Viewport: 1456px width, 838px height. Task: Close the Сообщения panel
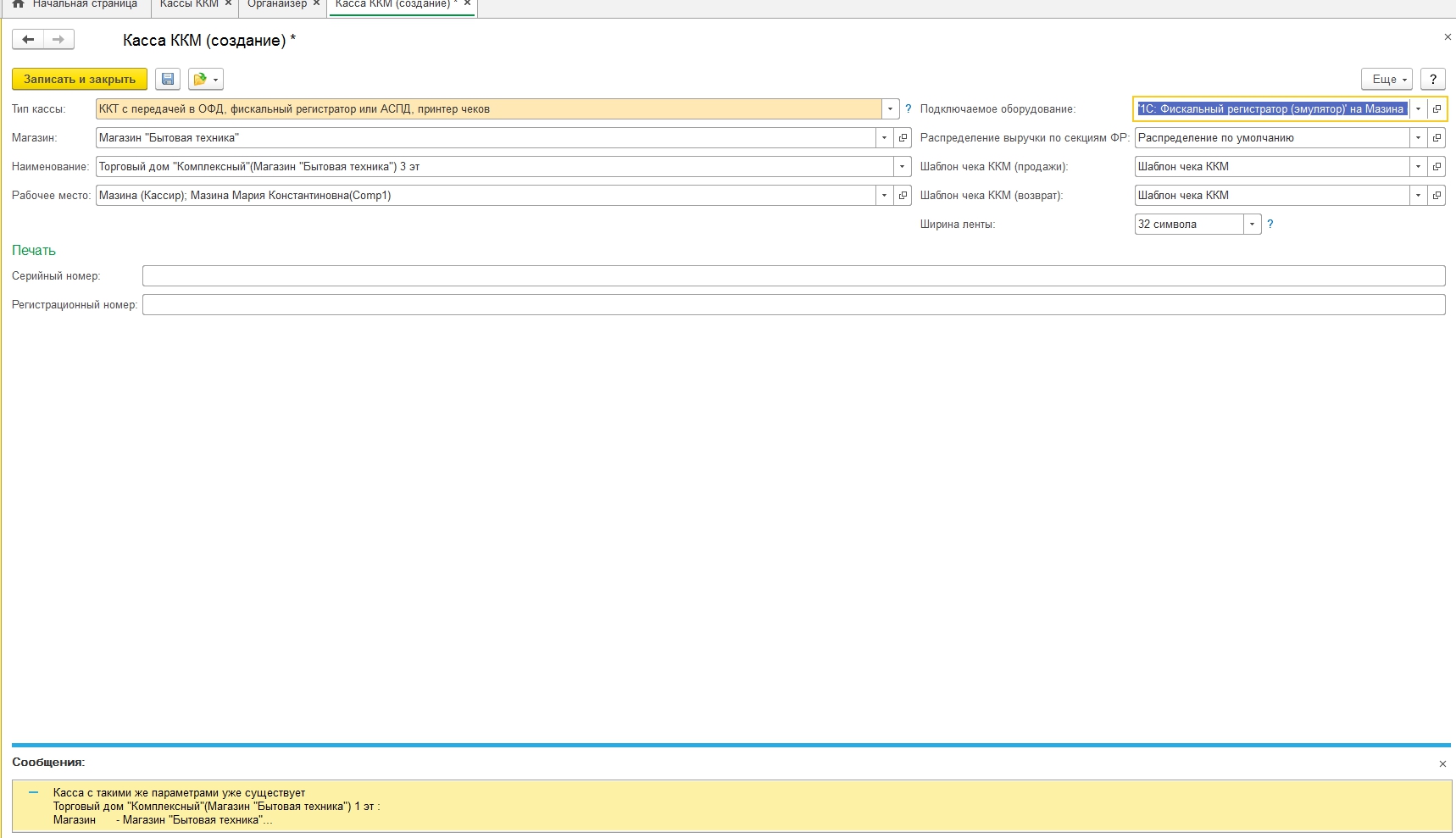(1442, 763)
